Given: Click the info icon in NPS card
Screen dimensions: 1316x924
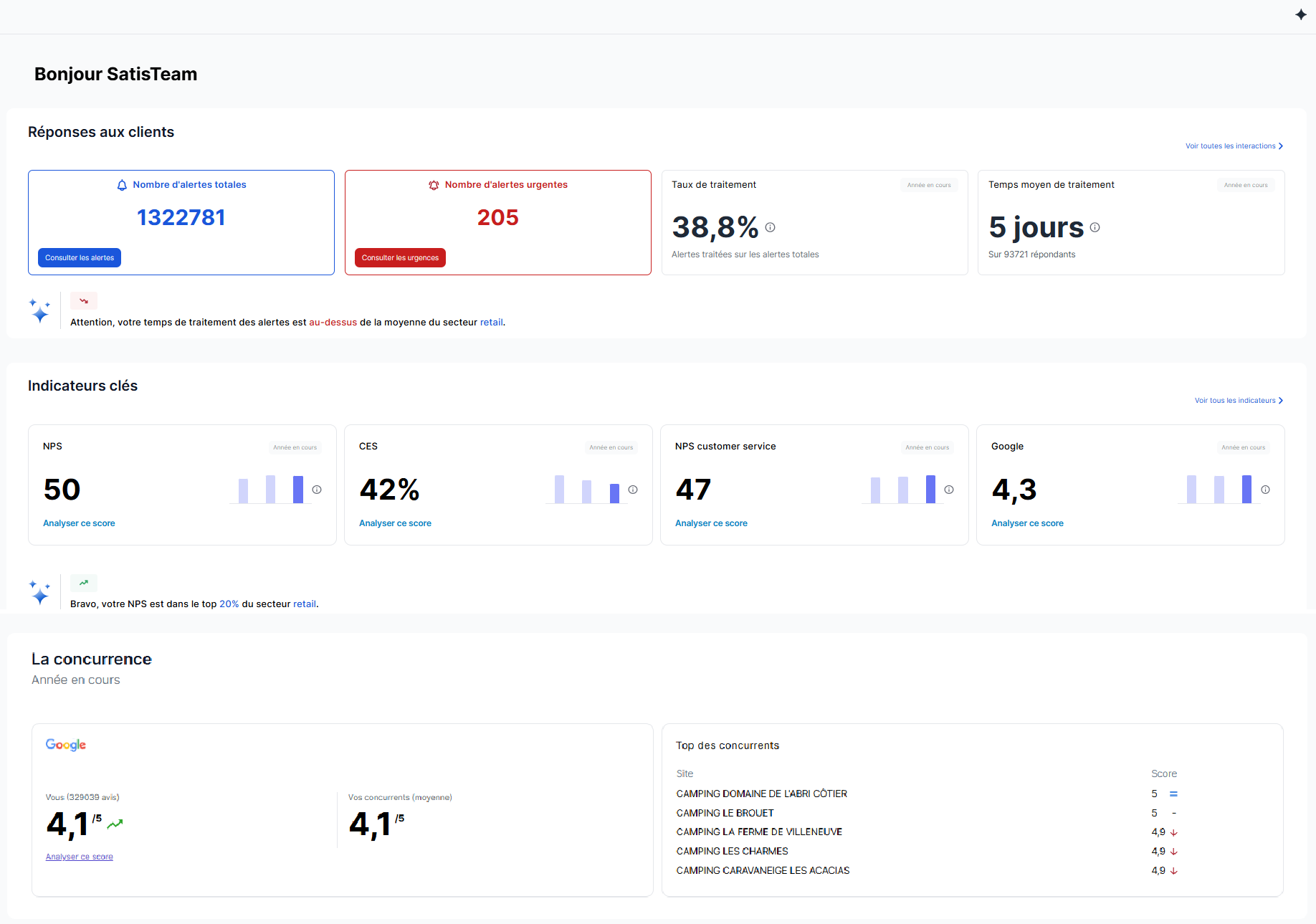Looking at the screenshot, I should tap(317, 490).
